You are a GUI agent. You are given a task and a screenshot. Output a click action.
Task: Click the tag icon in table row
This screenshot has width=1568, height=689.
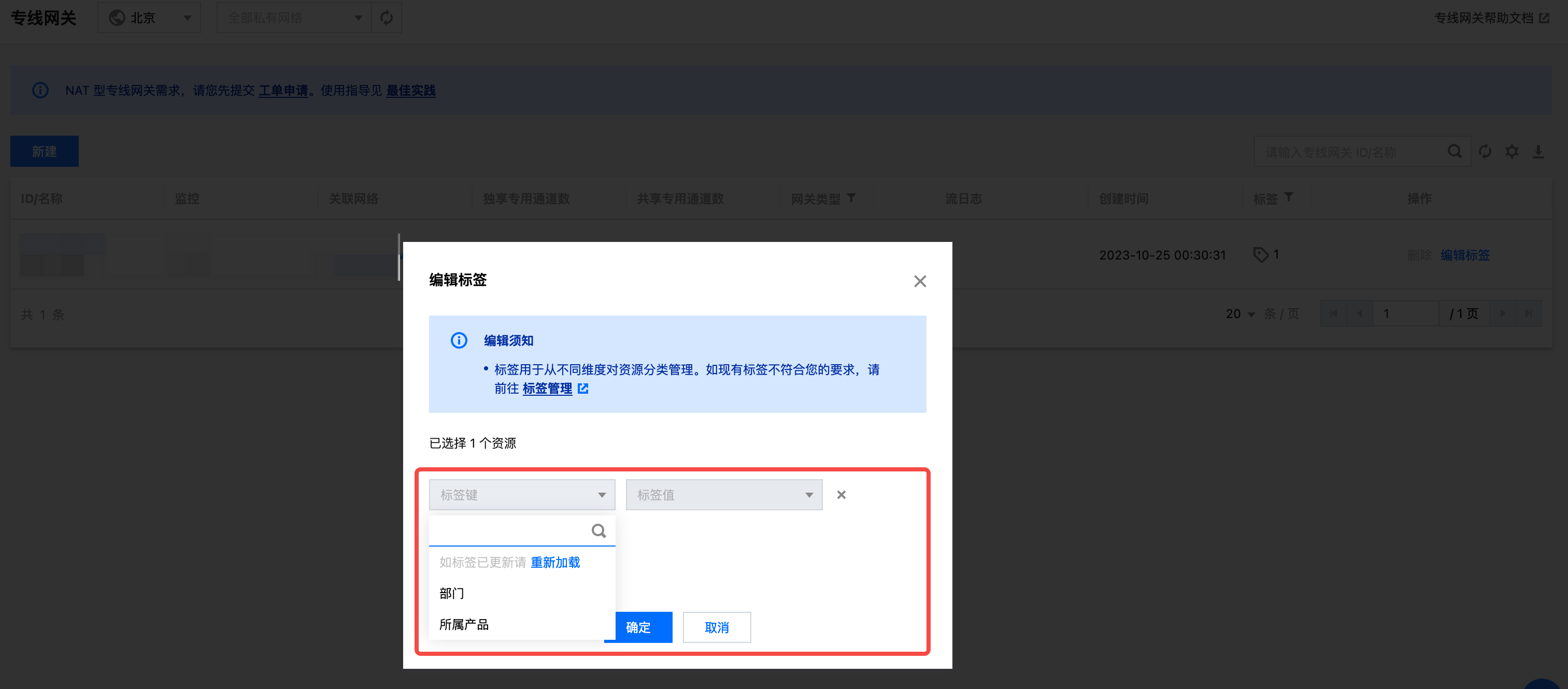tap(1260, 254)
